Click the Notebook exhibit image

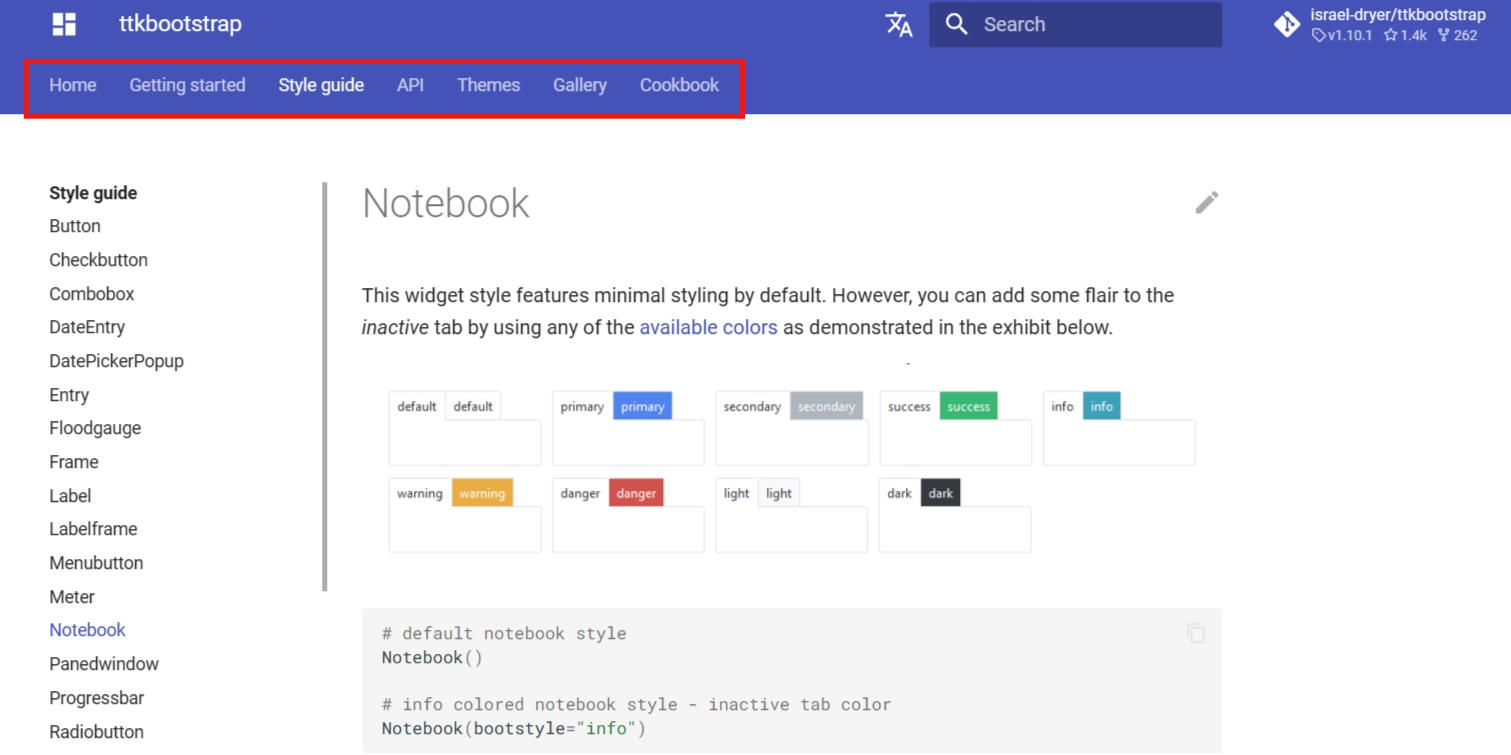tap(792, 470)
